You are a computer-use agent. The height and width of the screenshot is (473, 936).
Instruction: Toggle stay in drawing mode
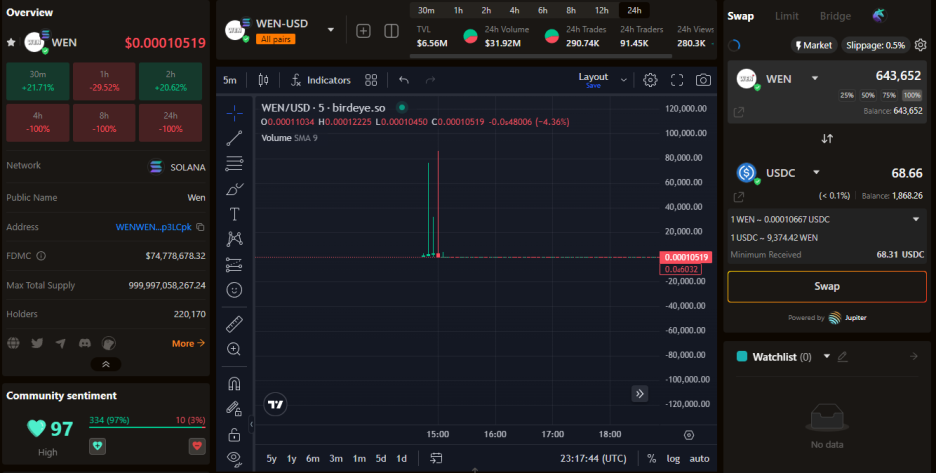click(235, 408)
